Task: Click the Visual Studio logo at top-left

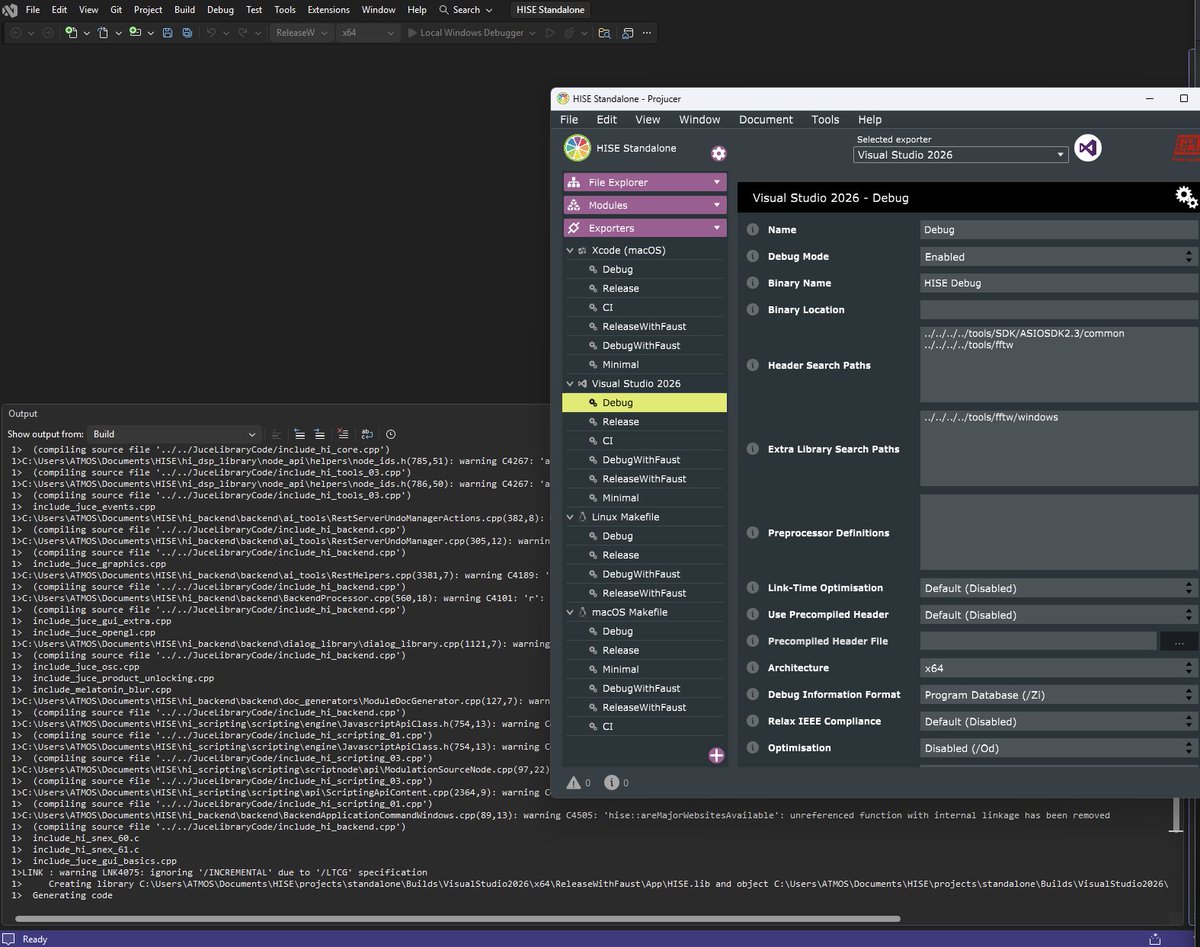Action: coord(10,10)
